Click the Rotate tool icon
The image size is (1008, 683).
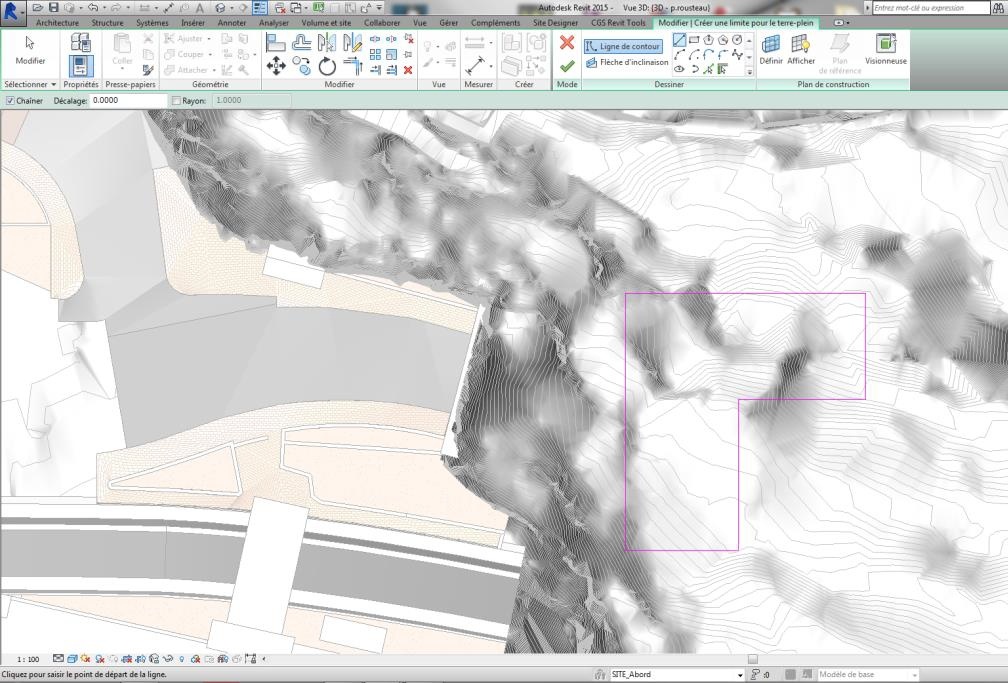tap(327, 66)
